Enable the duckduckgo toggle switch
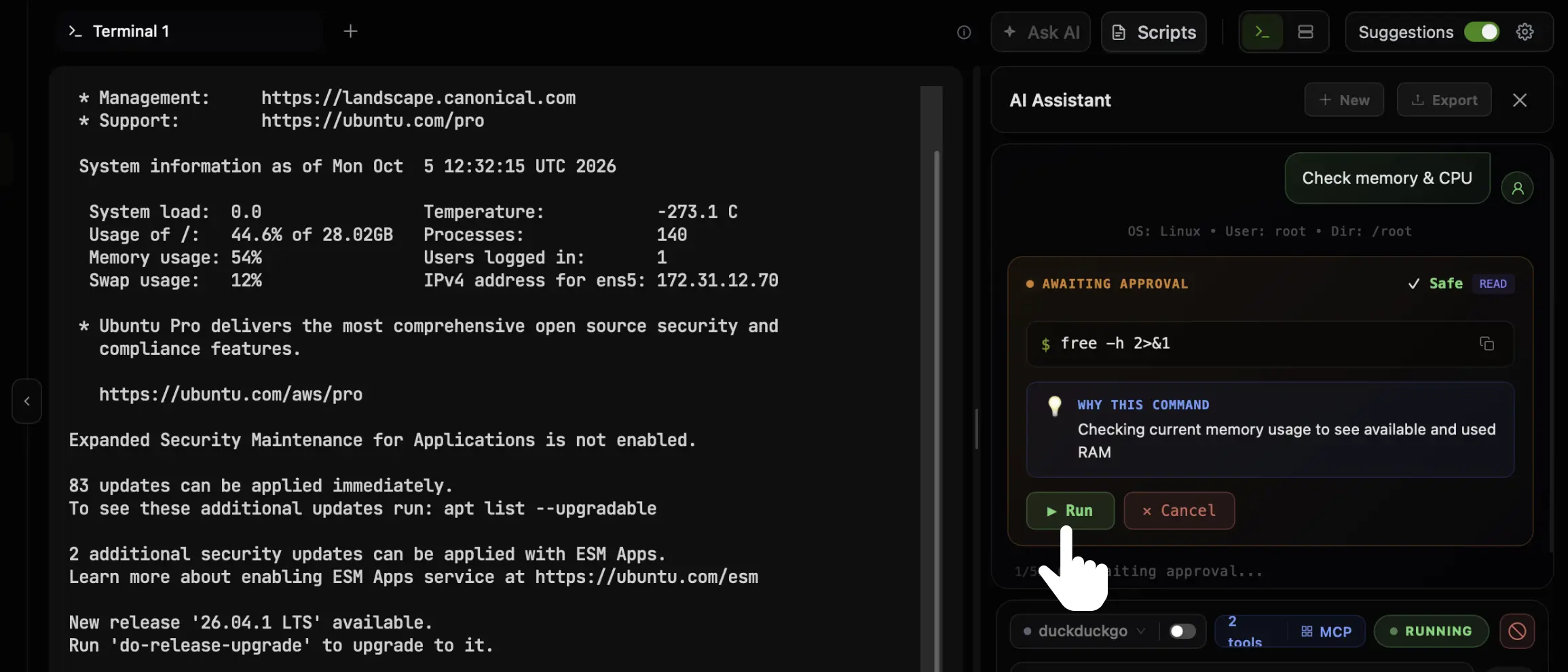 pos(1182,631)
